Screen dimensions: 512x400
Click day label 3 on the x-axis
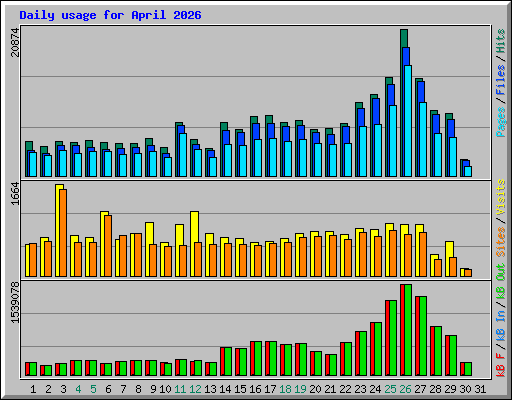(x=63, y=389)
